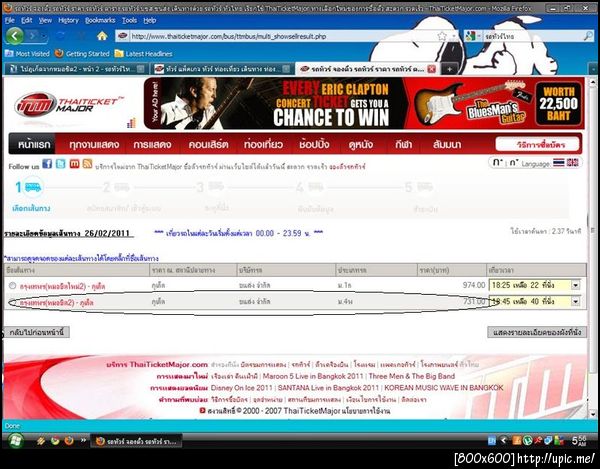Open the orange RSS feed icon
Image resolution: width=600 pixels, height=469 pixels.
click(88, 164)
